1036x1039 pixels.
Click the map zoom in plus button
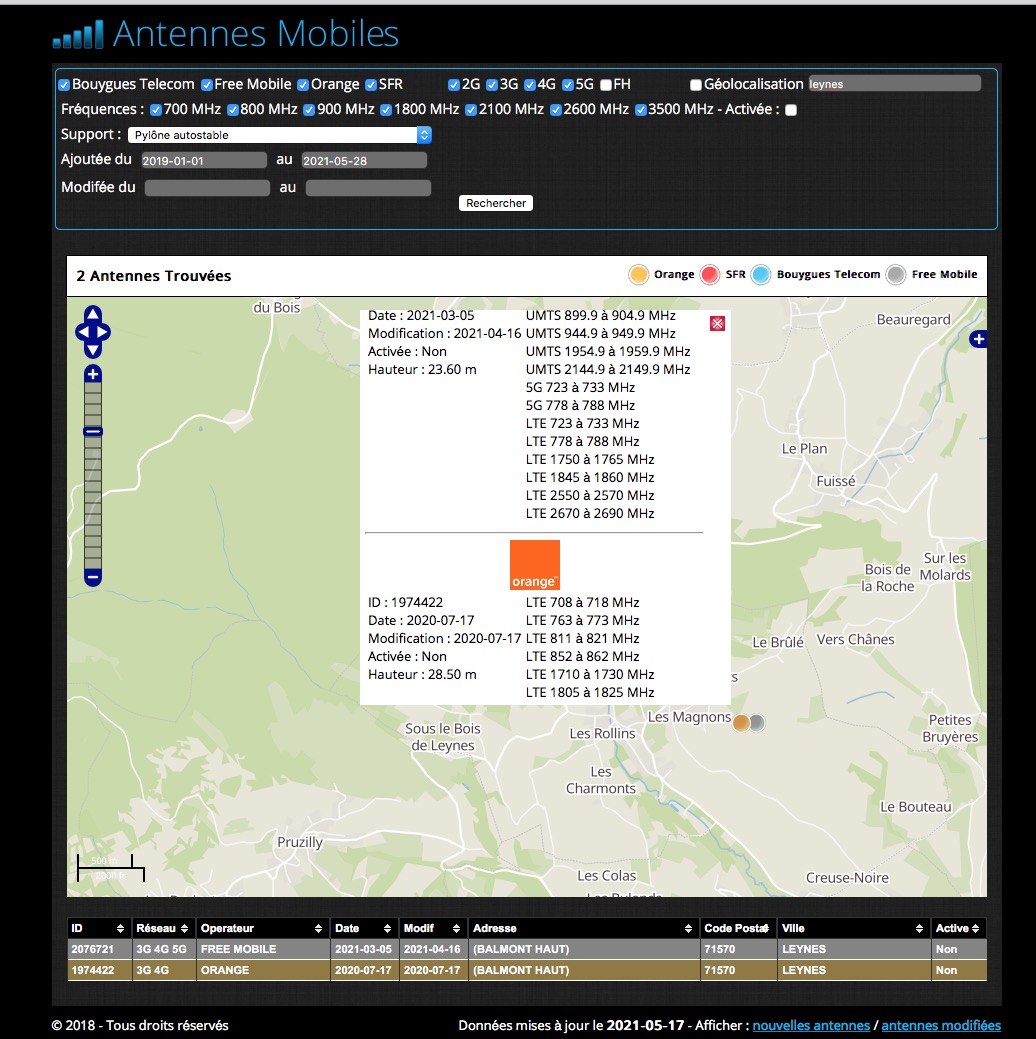[x=93, y=374]
